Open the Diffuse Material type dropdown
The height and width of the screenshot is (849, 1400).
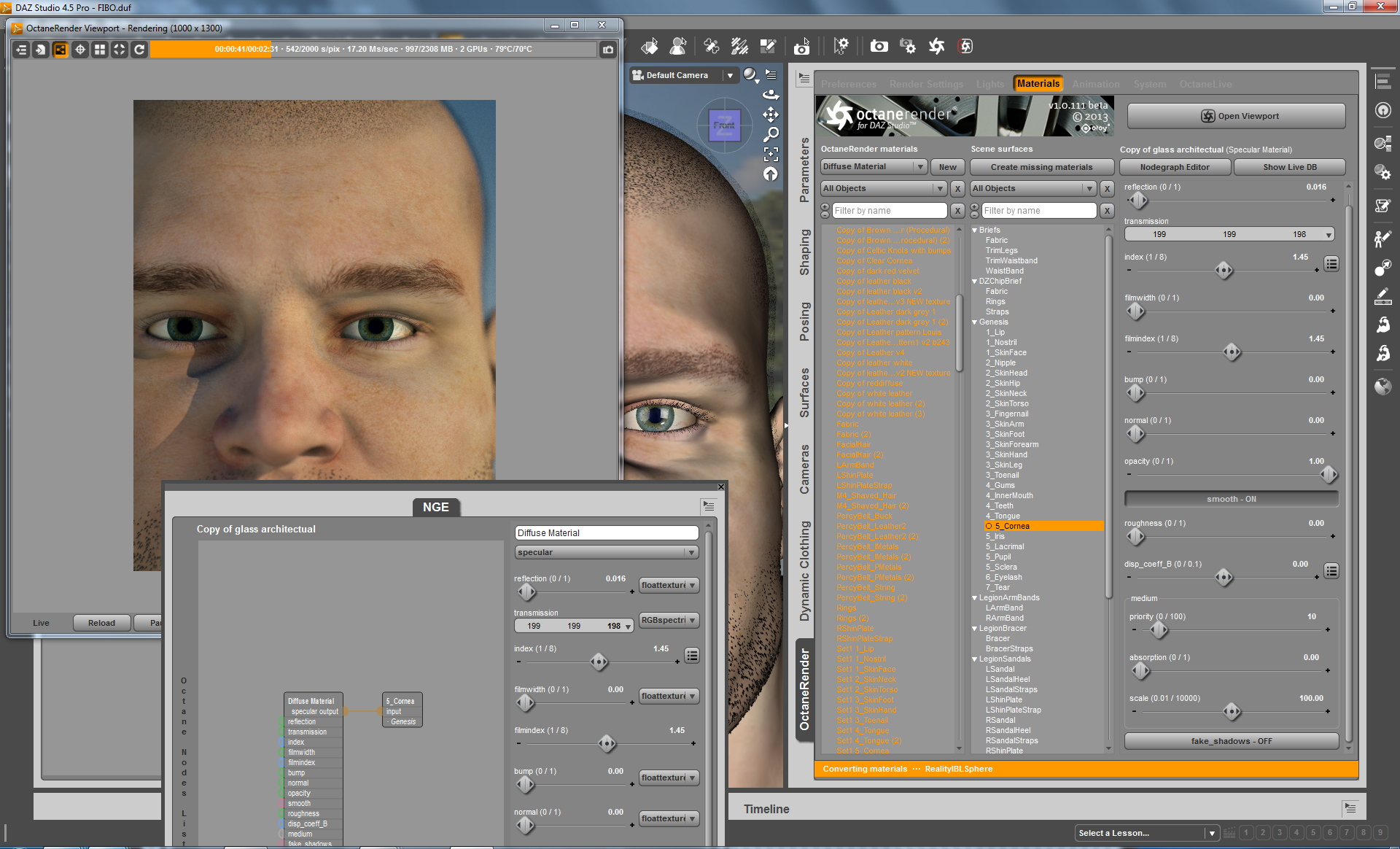pos(873,167)
